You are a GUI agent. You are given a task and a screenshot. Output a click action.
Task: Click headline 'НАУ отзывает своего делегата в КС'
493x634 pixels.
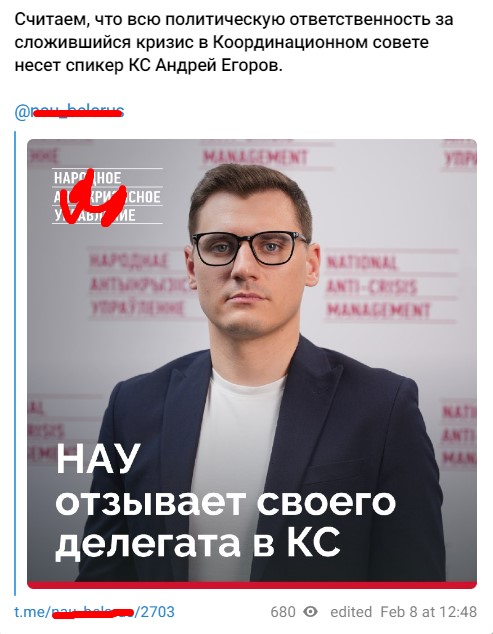coord(225,503)
